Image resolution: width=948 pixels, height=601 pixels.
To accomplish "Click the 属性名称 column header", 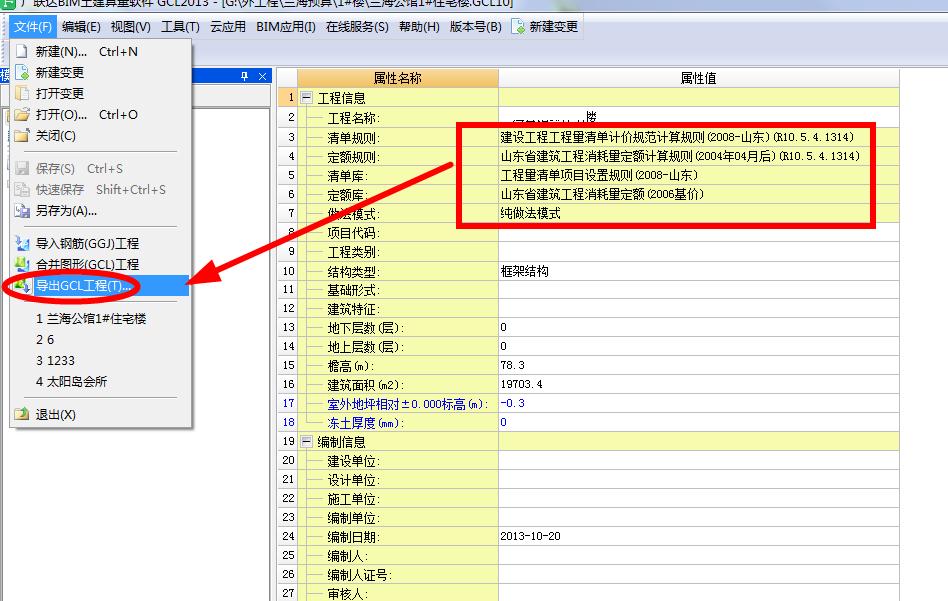I will tap(398, 78).
